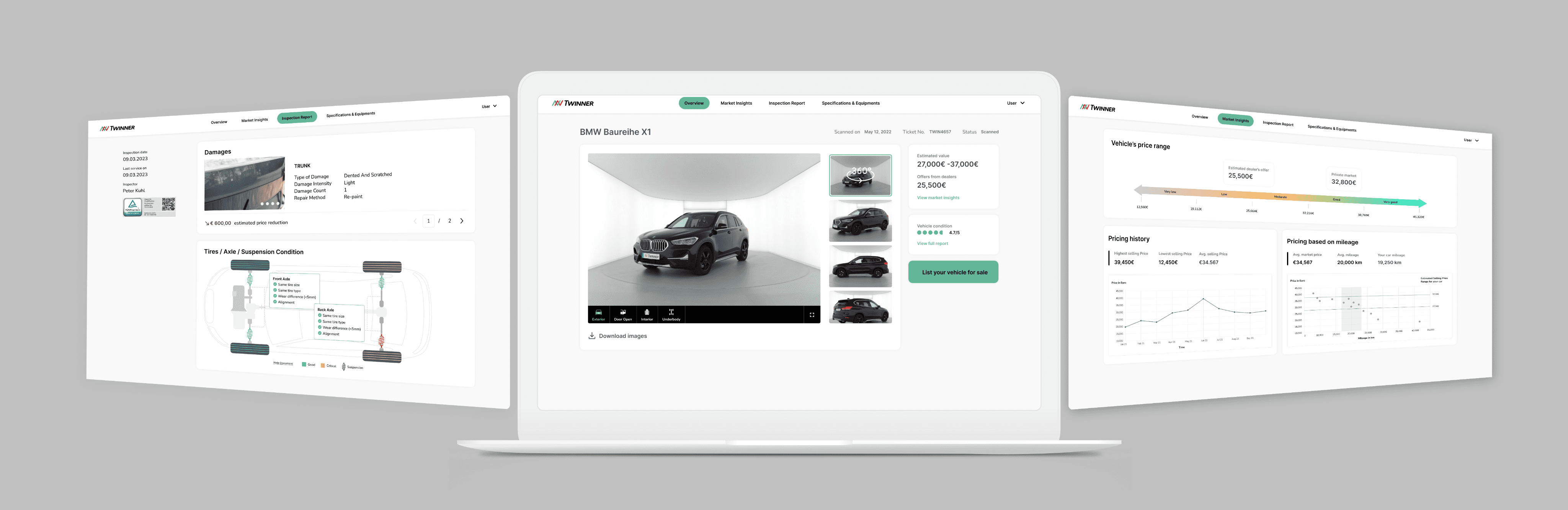Click the Your car mileage 19,250 km value

click(1389, 262)
